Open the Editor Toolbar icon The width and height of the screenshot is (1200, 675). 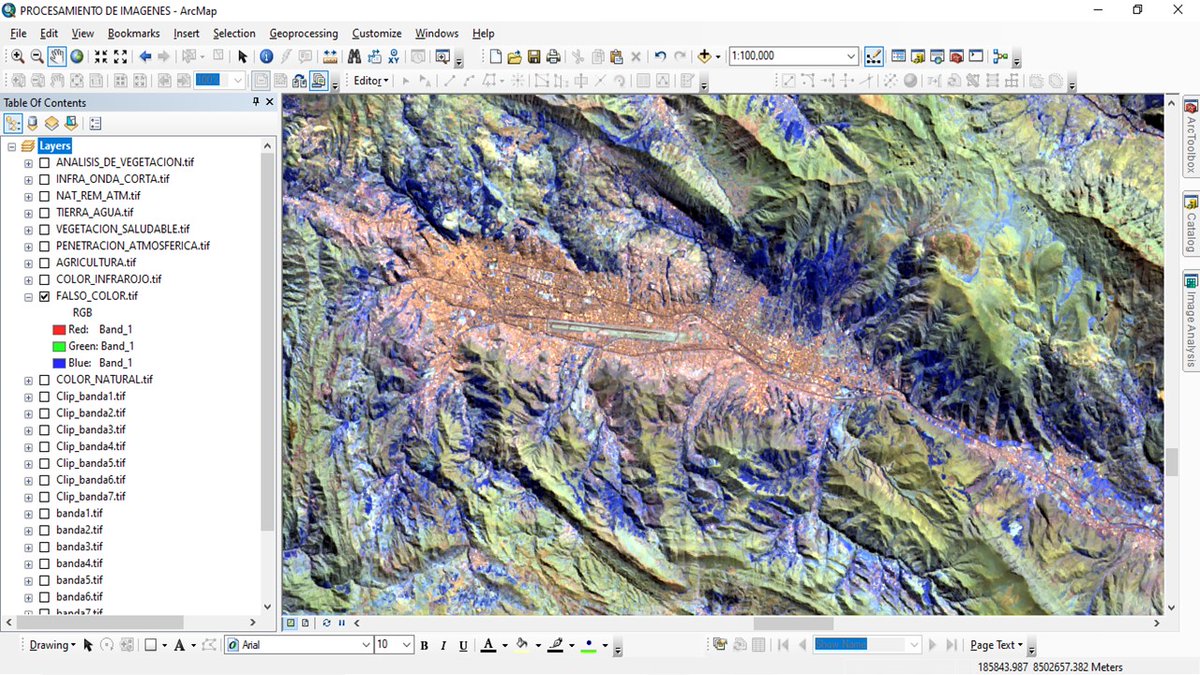(x=873, y=56)
